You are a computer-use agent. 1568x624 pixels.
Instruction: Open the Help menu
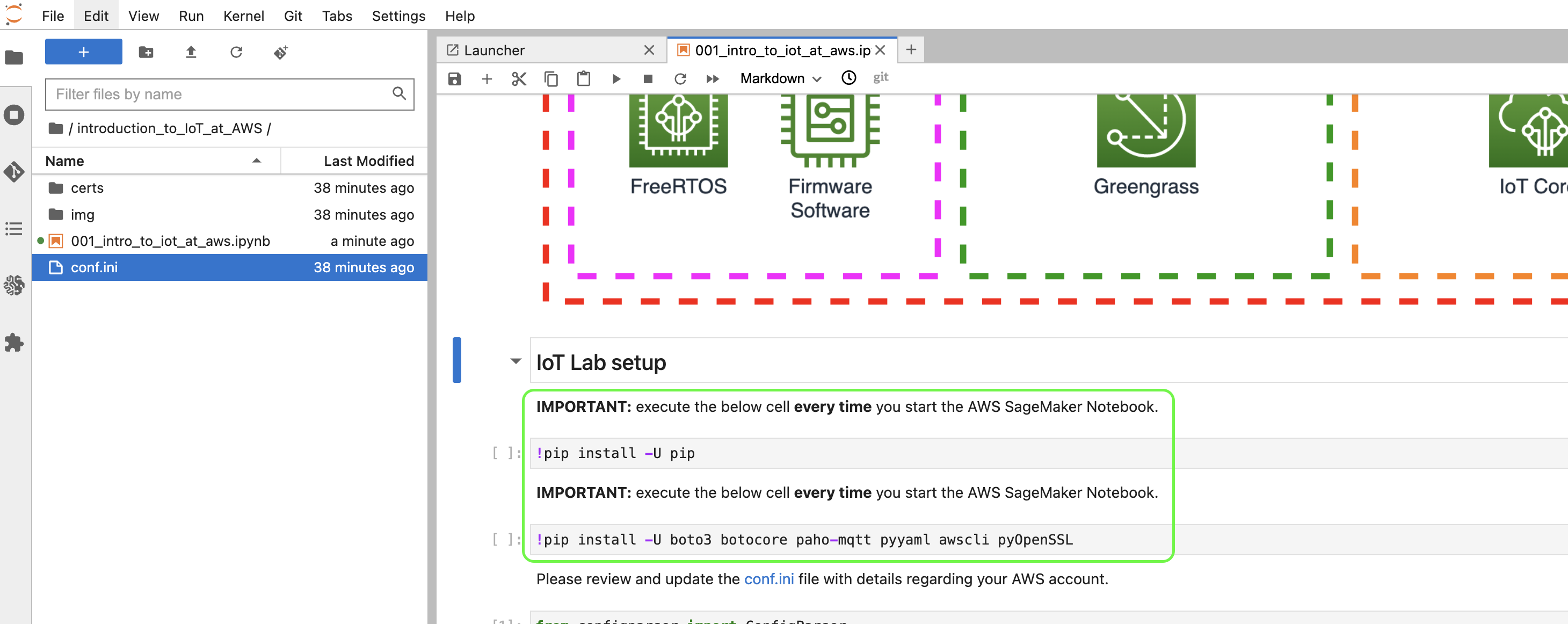tap(460, 16)
